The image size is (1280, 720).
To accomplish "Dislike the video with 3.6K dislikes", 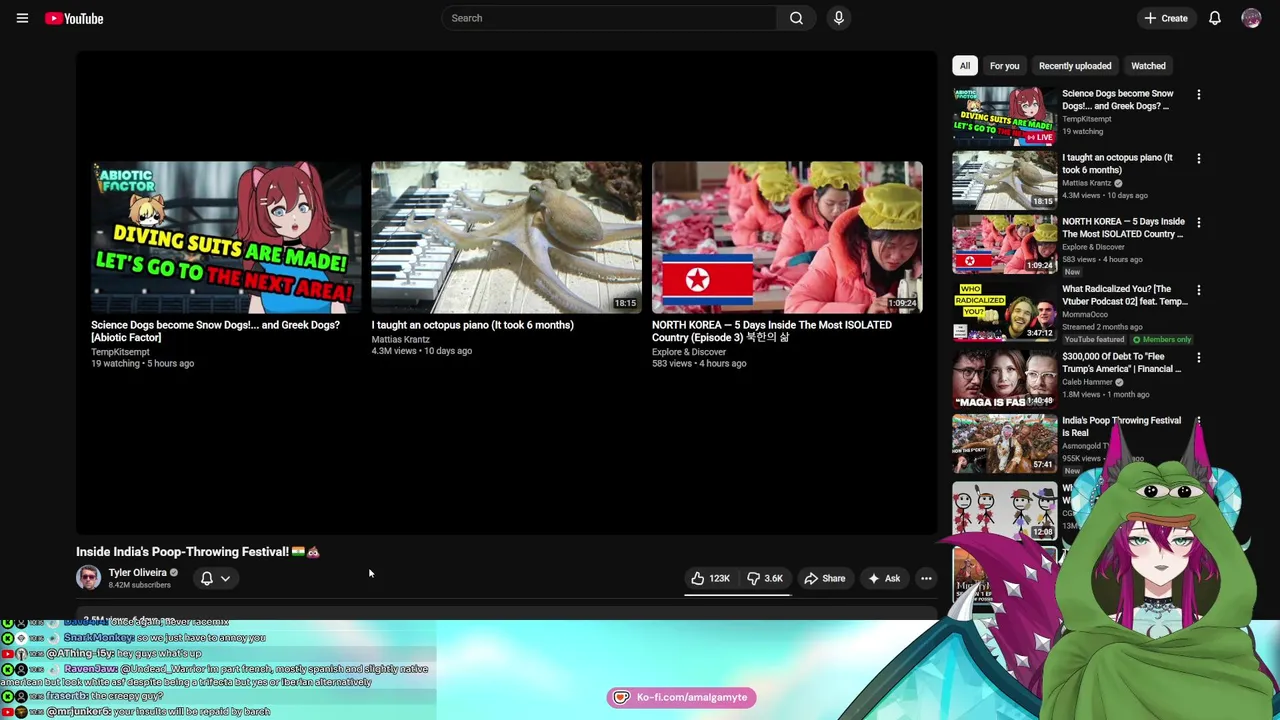I will coord(766,578).
